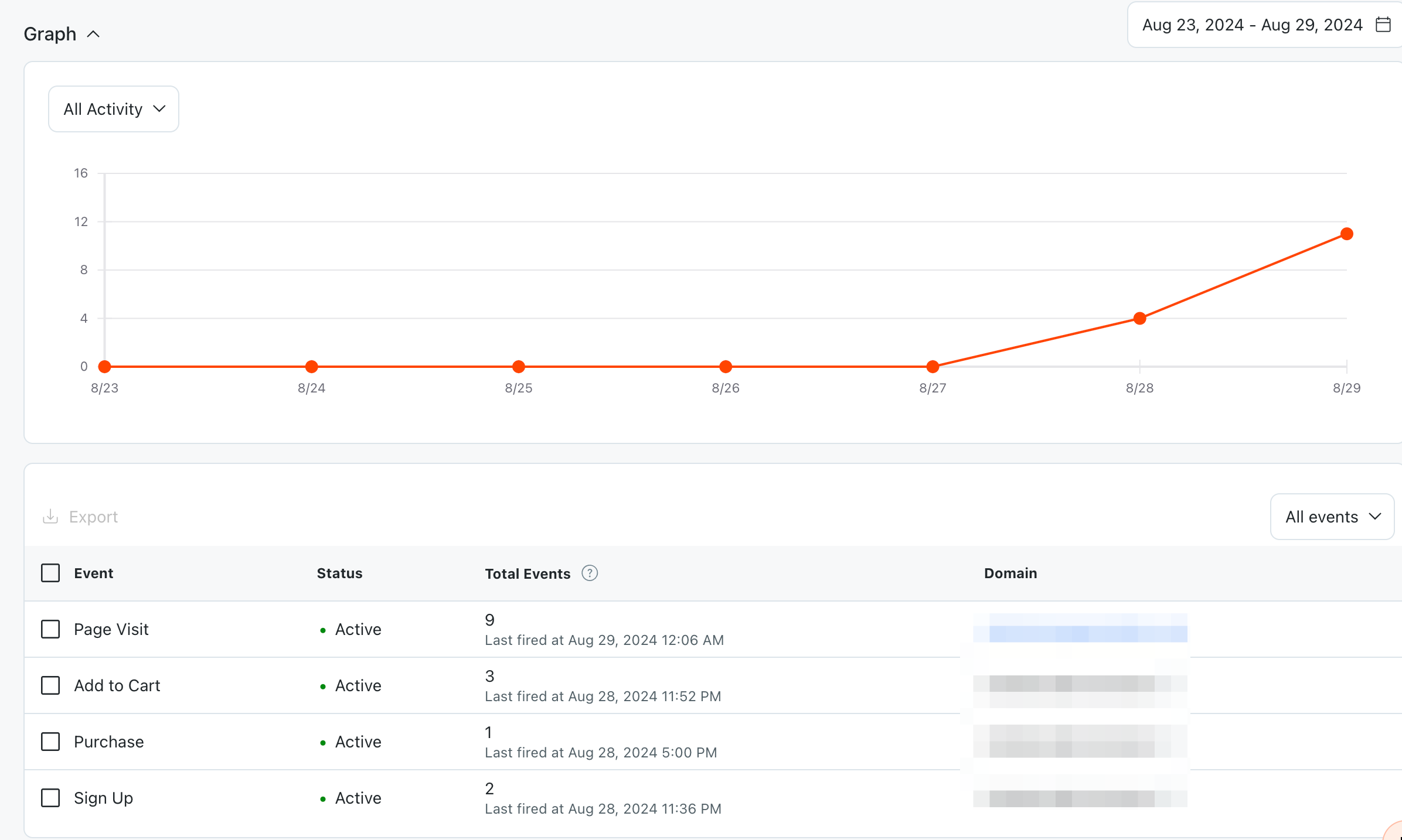Click the 8/27 data point on graph

coord(933,367)
